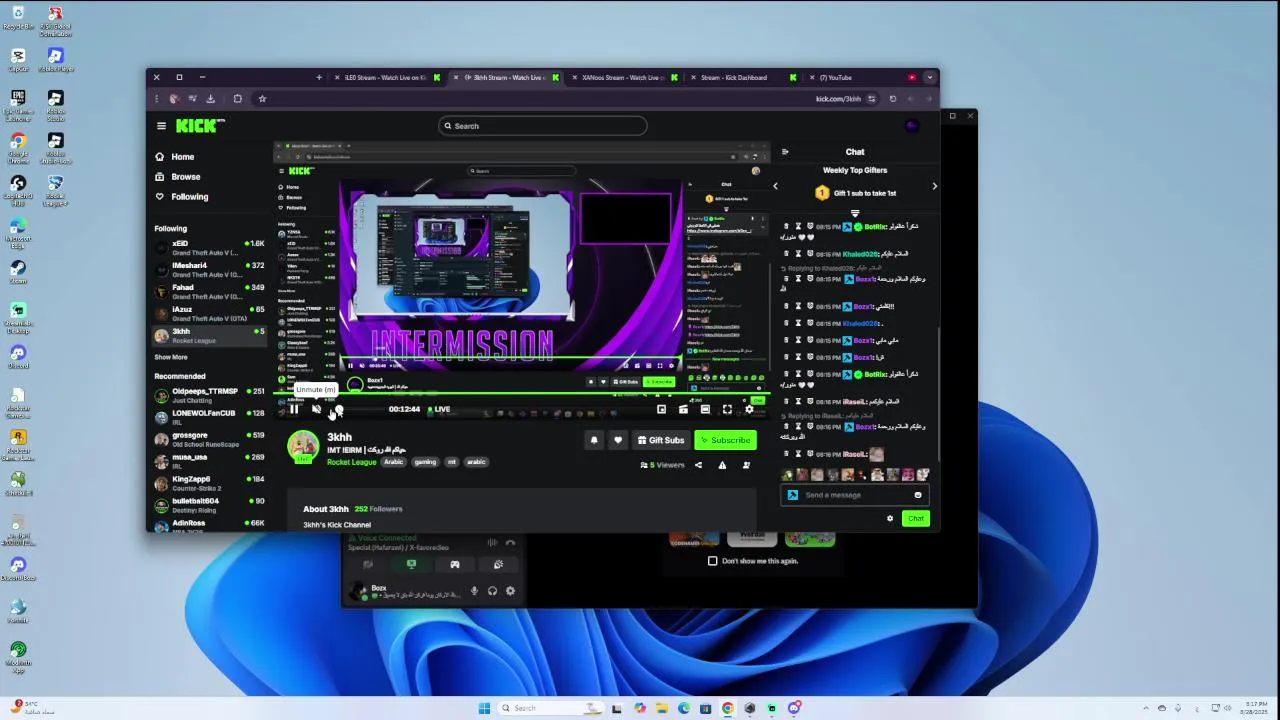The image size is (1280, 720).
Task: Open Fahad channel in Following list
Action: pyautogui.click(x=210, y=292)
